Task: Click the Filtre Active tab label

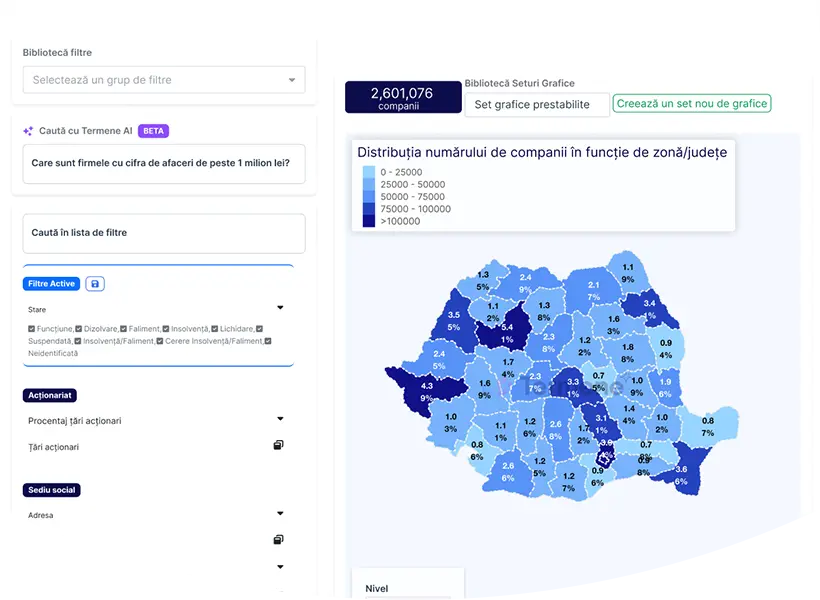Action: click(51, 284)
